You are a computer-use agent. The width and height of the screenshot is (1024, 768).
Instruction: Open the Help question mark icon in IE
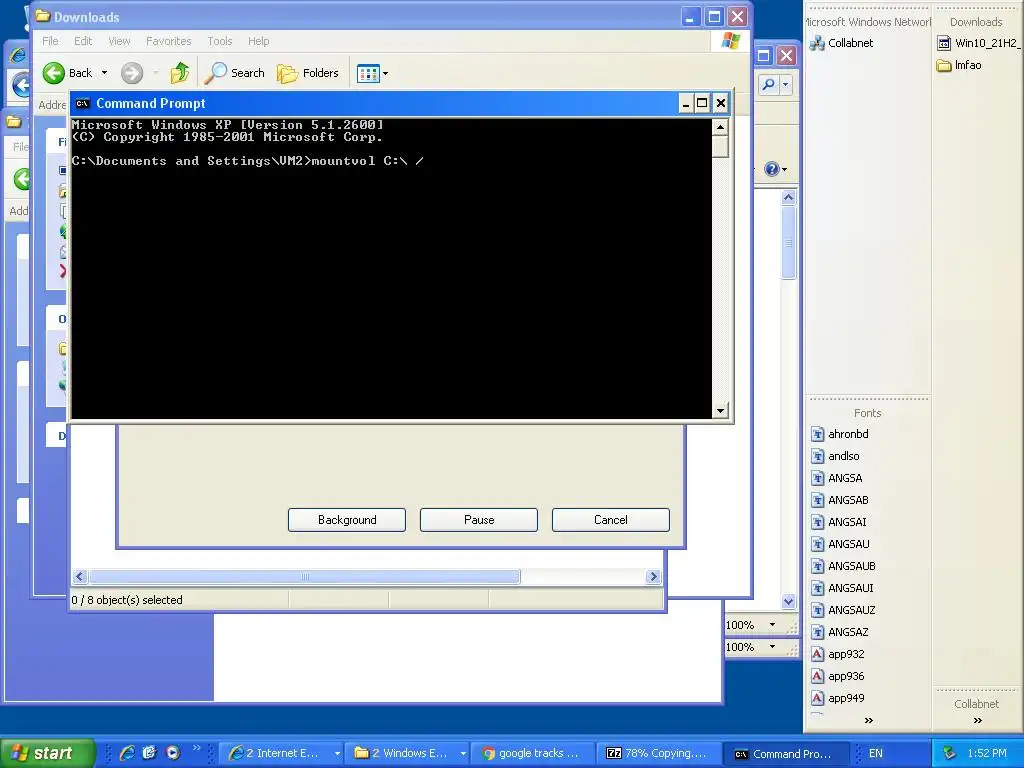tap(772, 169)
